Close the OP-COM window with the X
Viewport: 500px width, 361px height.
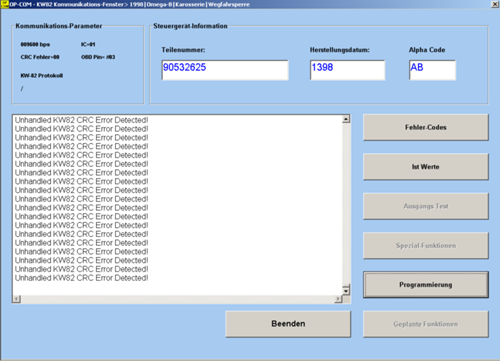[x=495, y=4]
